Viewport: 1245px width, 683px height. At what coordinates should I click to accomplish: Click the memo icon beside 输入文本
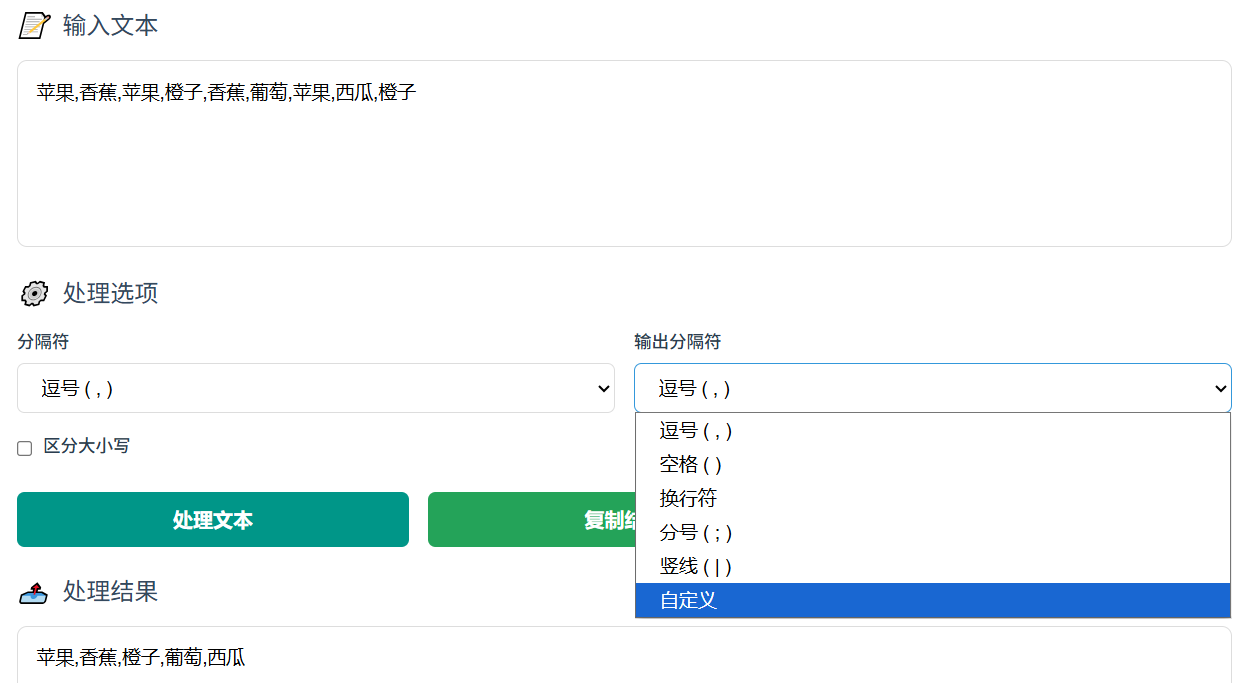(x=34, y=24)
